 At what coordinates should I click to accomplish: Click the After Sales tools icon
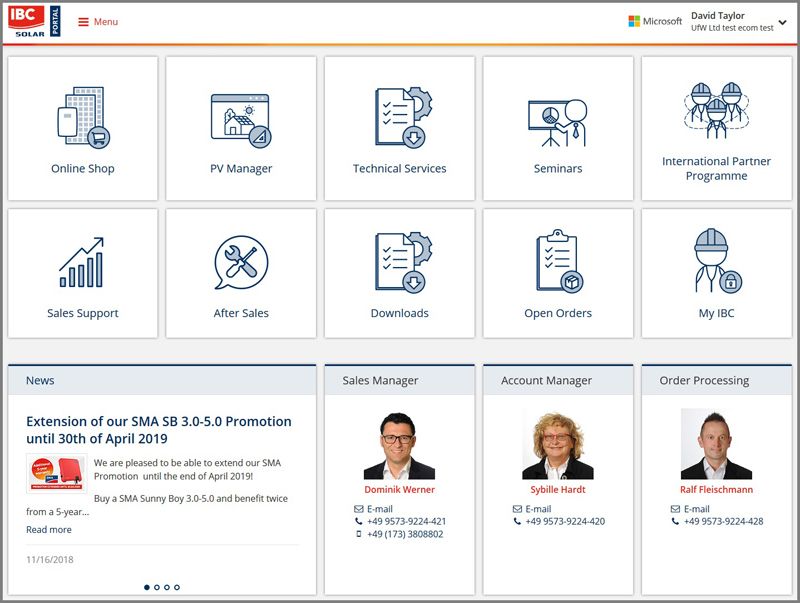coord(241,262)
